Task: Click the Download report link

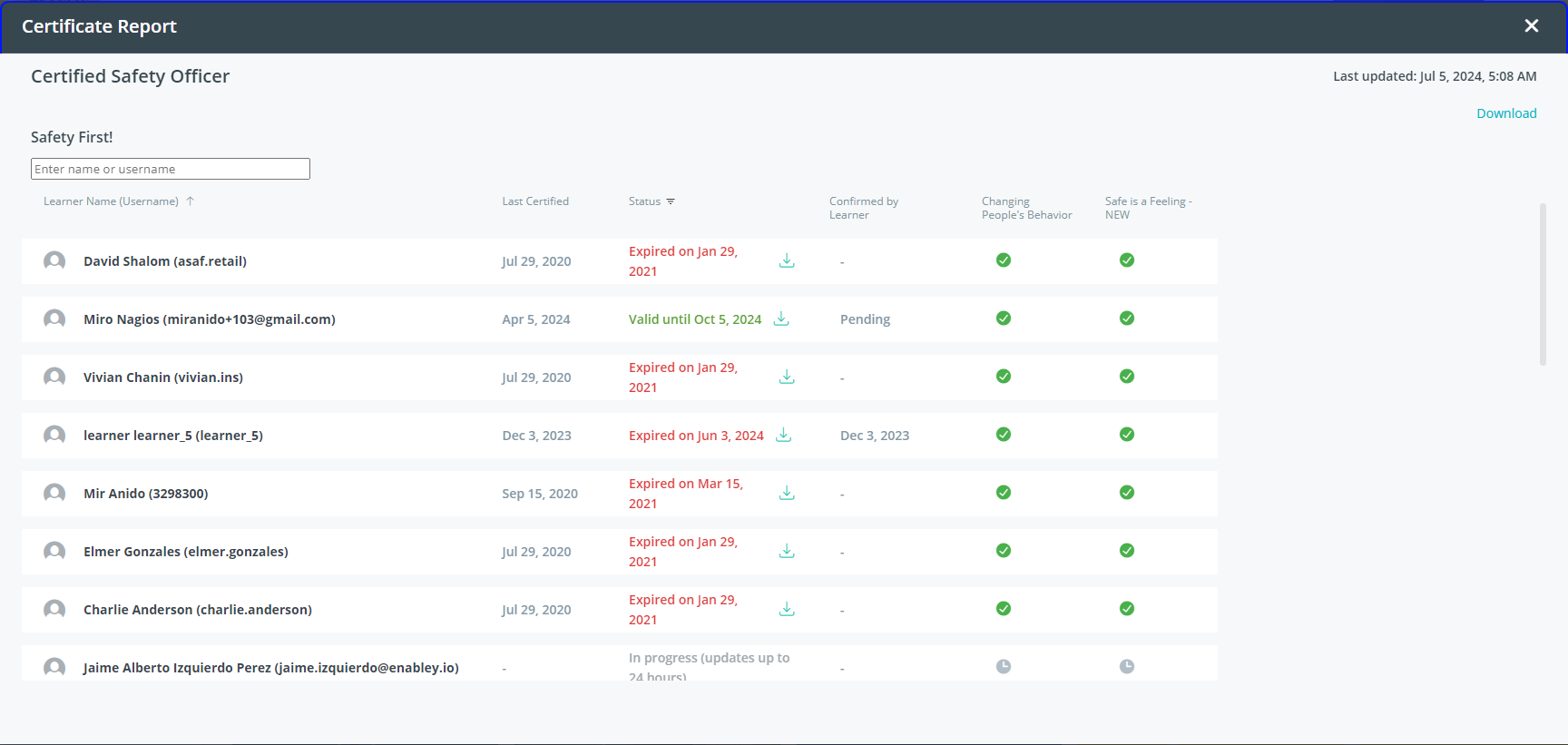Action: coord(1506,113)
